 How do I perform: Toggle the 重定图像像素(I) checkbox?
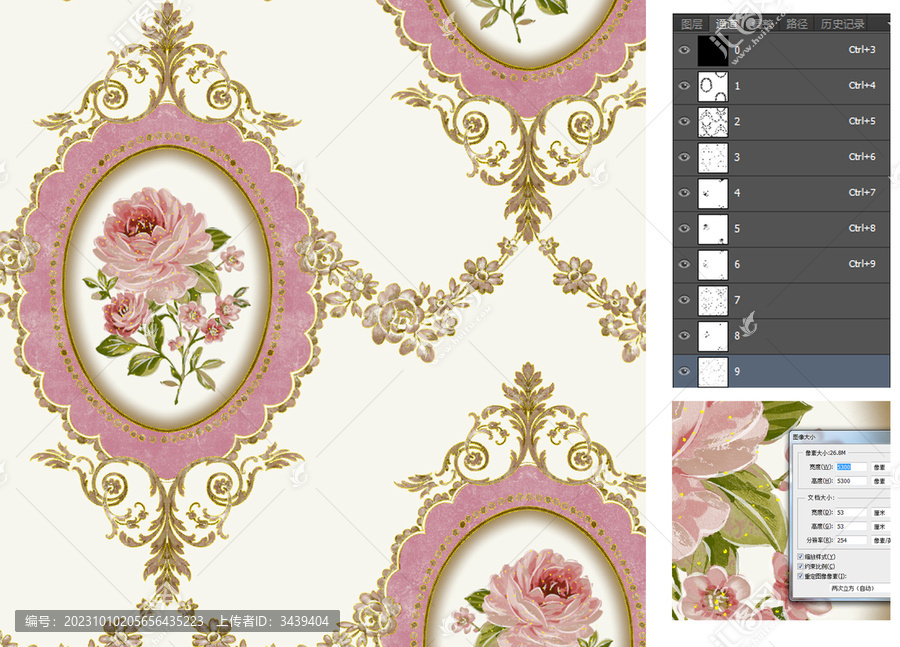tap(801, 576)
